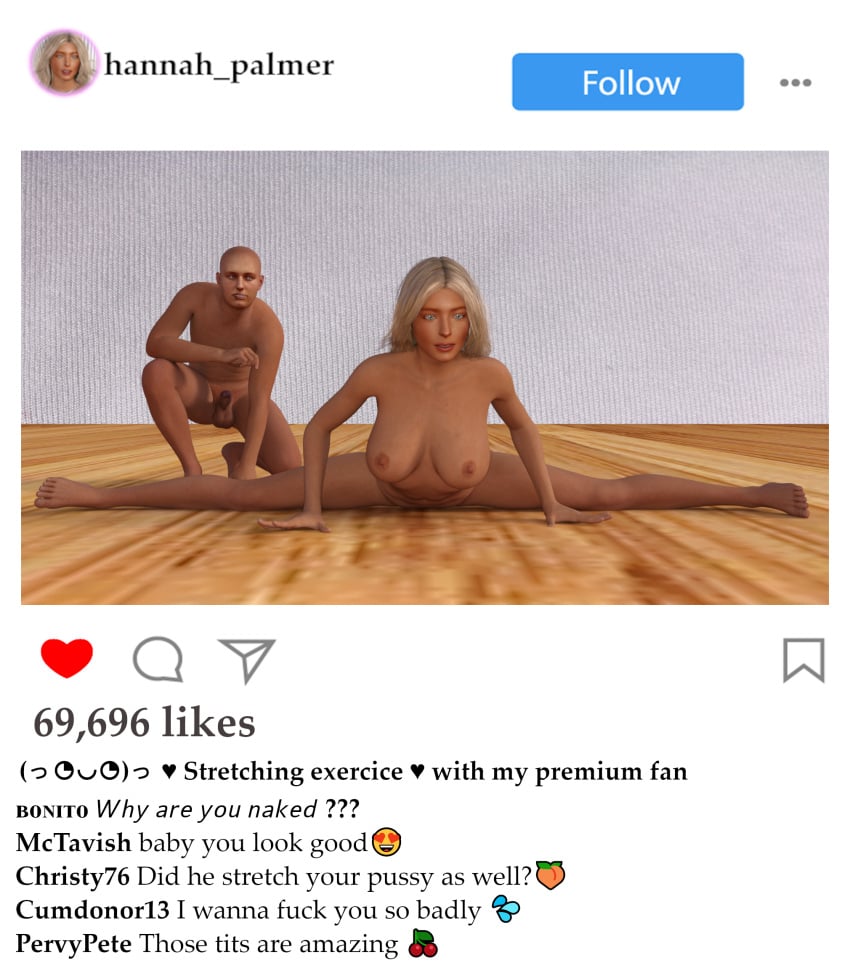Screen dimensions: 850x963
Task: Open the three-dot more options menu
Action: 795,82
